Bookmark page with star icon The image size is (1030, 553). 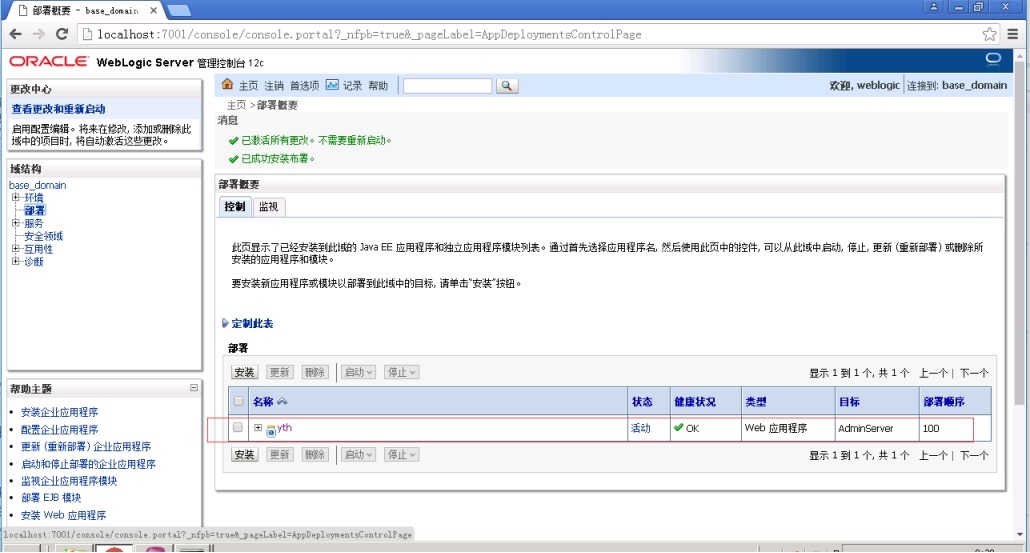click(989, 34)
